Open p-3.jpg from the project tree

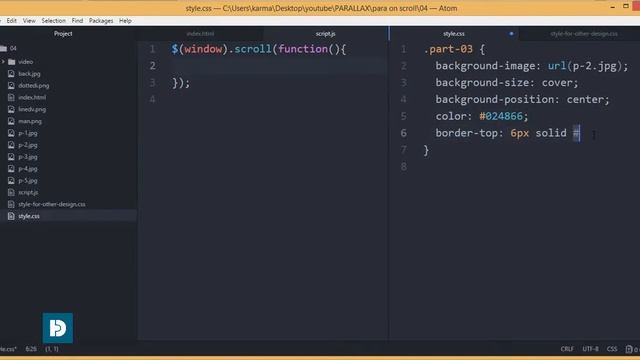(x=28, y=156)
